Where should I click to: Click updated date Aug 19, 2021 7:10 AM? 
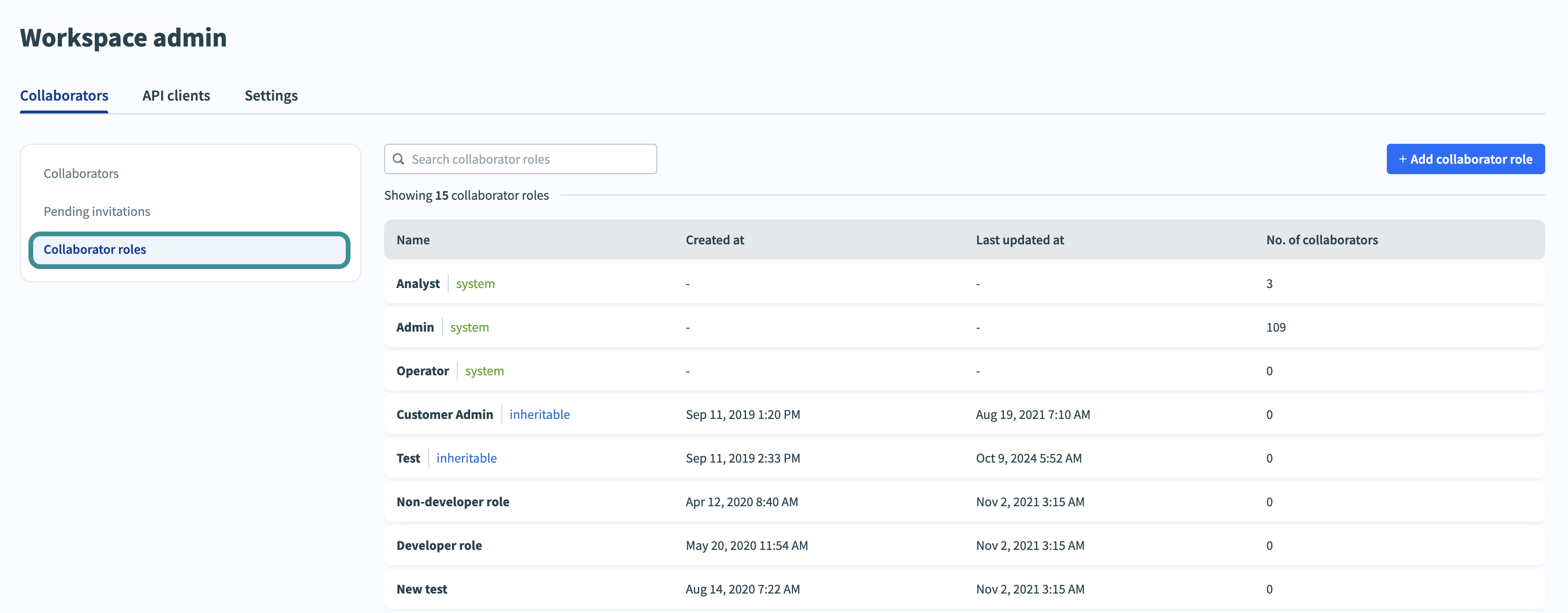click(x=1033, y=415)
